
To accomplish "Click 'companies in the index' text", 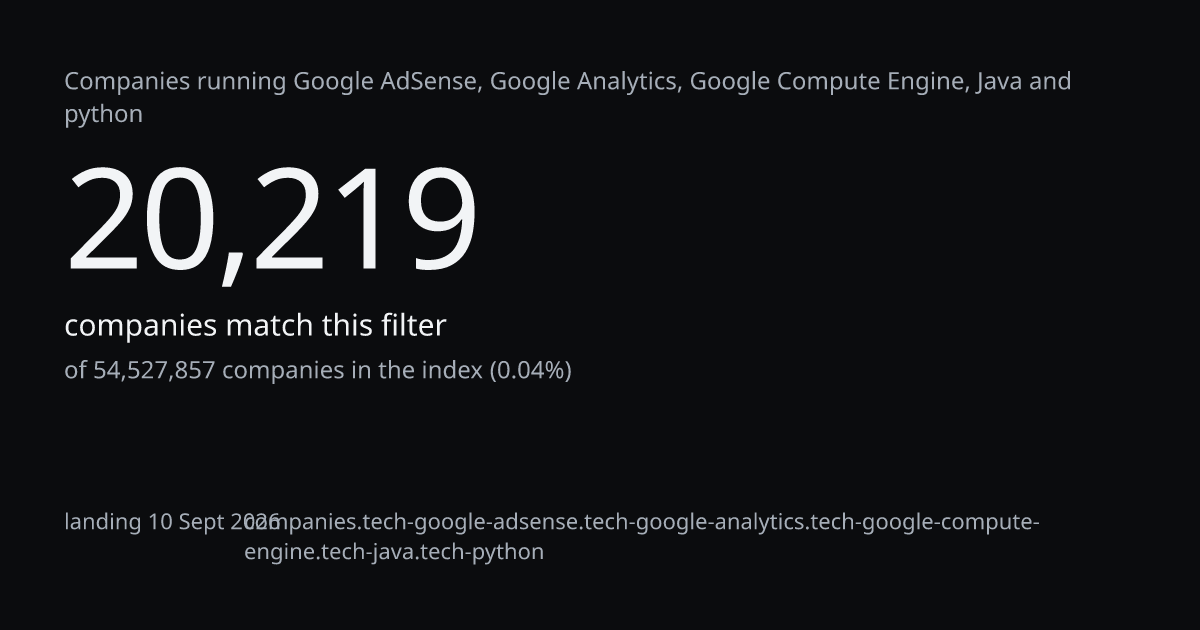I will (352, 370).
